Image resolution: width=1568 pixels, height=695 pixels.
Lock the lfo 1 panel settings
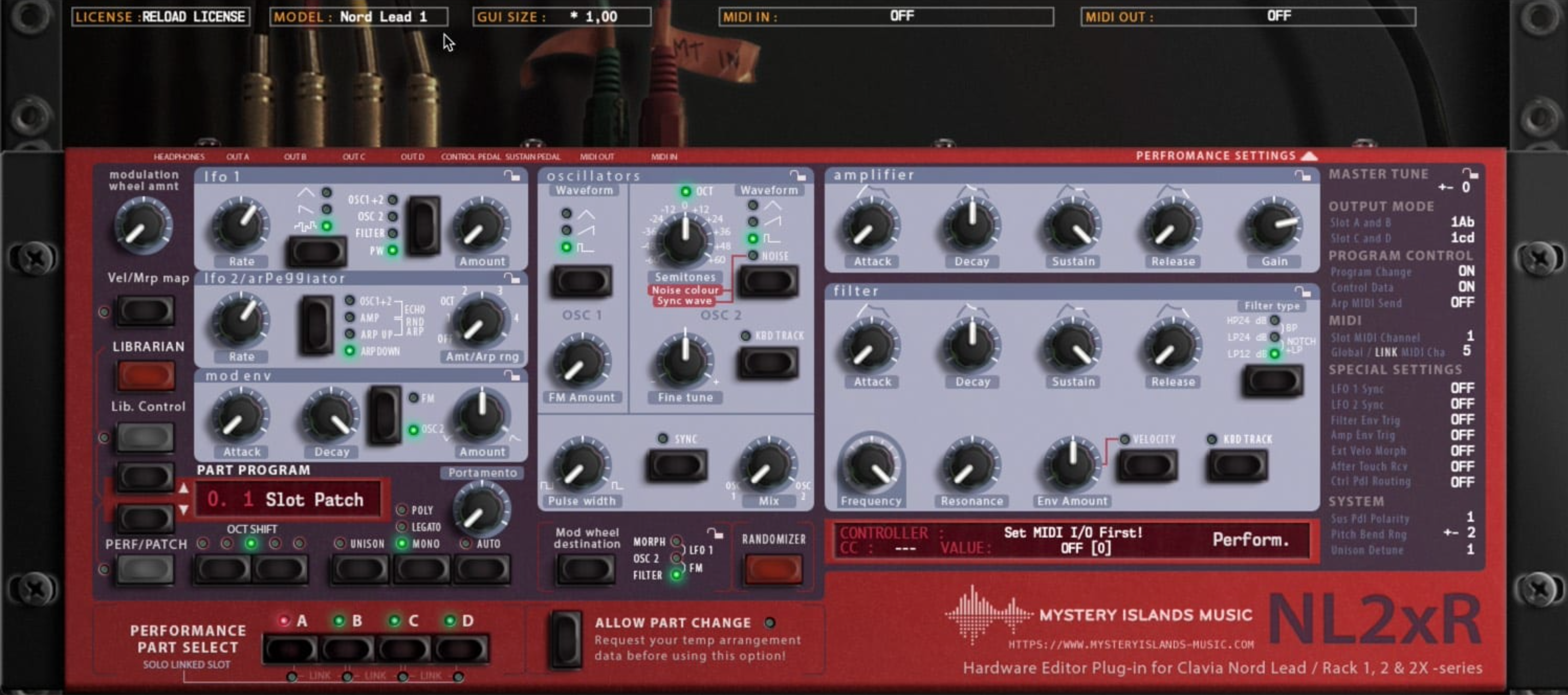[x=511, y=175]
